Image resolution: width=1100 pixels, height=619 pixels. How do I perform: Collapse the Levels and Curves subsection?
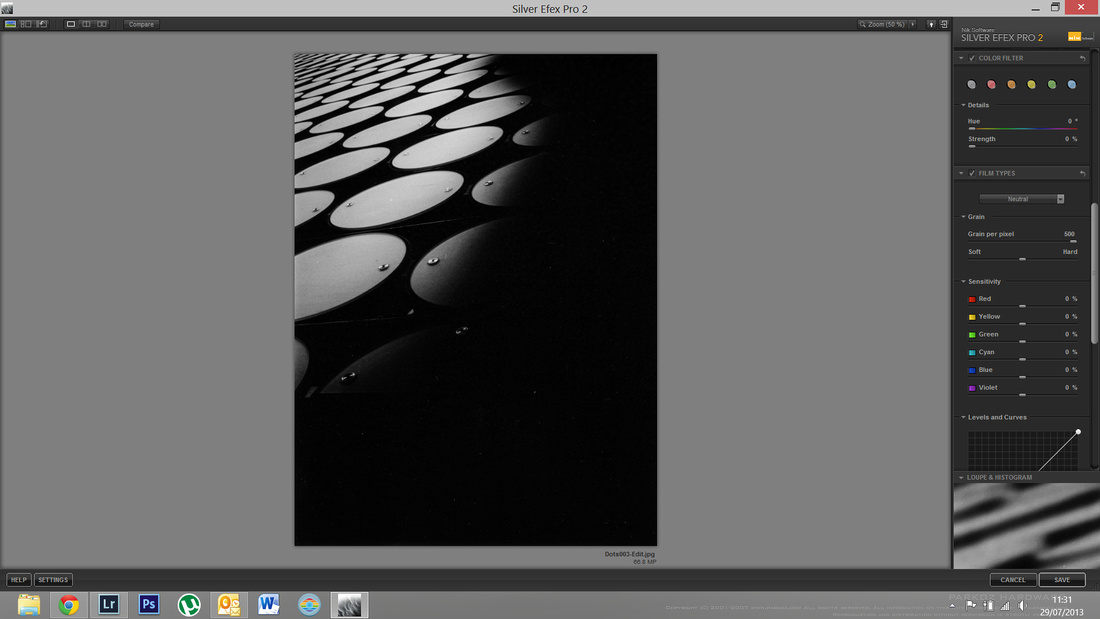[x=963, y=418]
